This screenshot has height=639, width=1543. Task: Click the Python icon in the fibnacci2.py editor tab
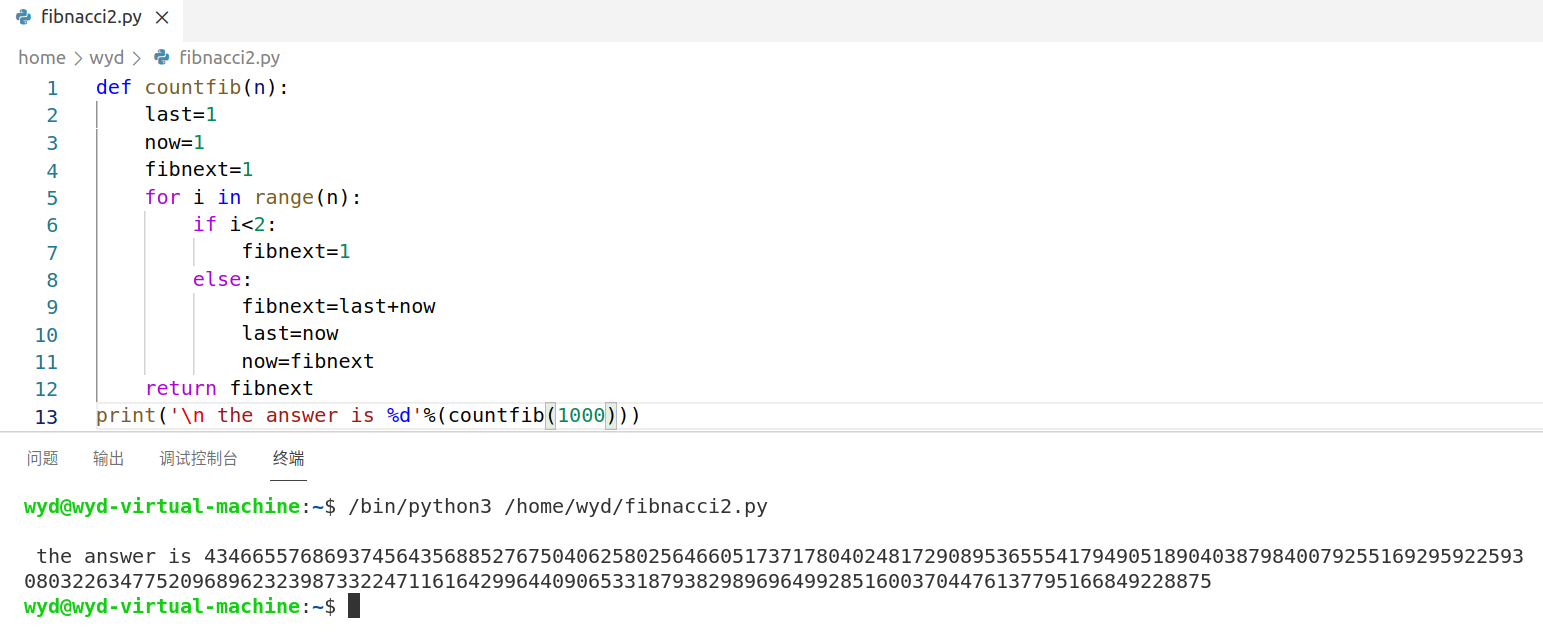(x=23, y=17)
